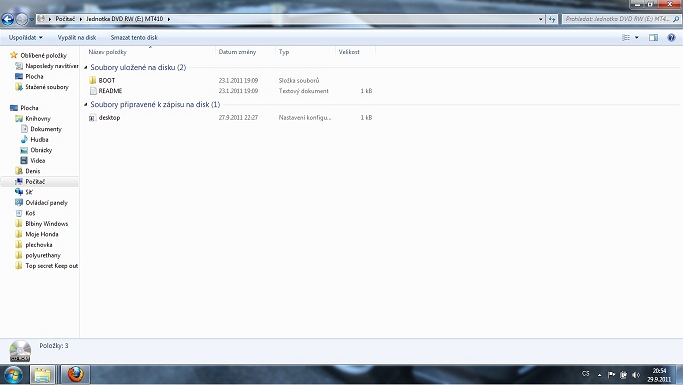Click Složka souborů type text
The image size is (683, 385).
click(299, 81)
